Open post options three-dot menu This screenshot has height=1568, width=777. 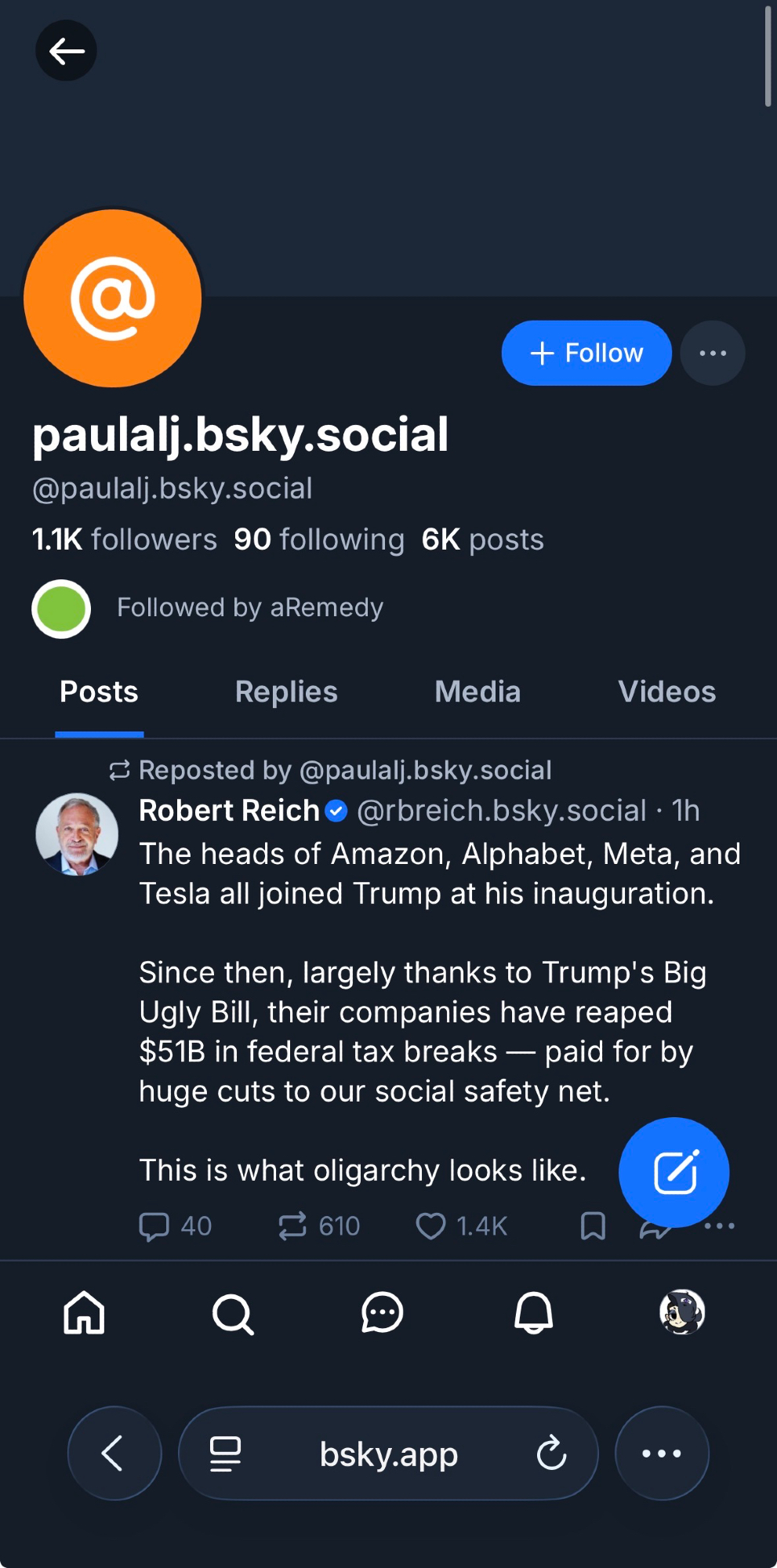point(721,1226)
